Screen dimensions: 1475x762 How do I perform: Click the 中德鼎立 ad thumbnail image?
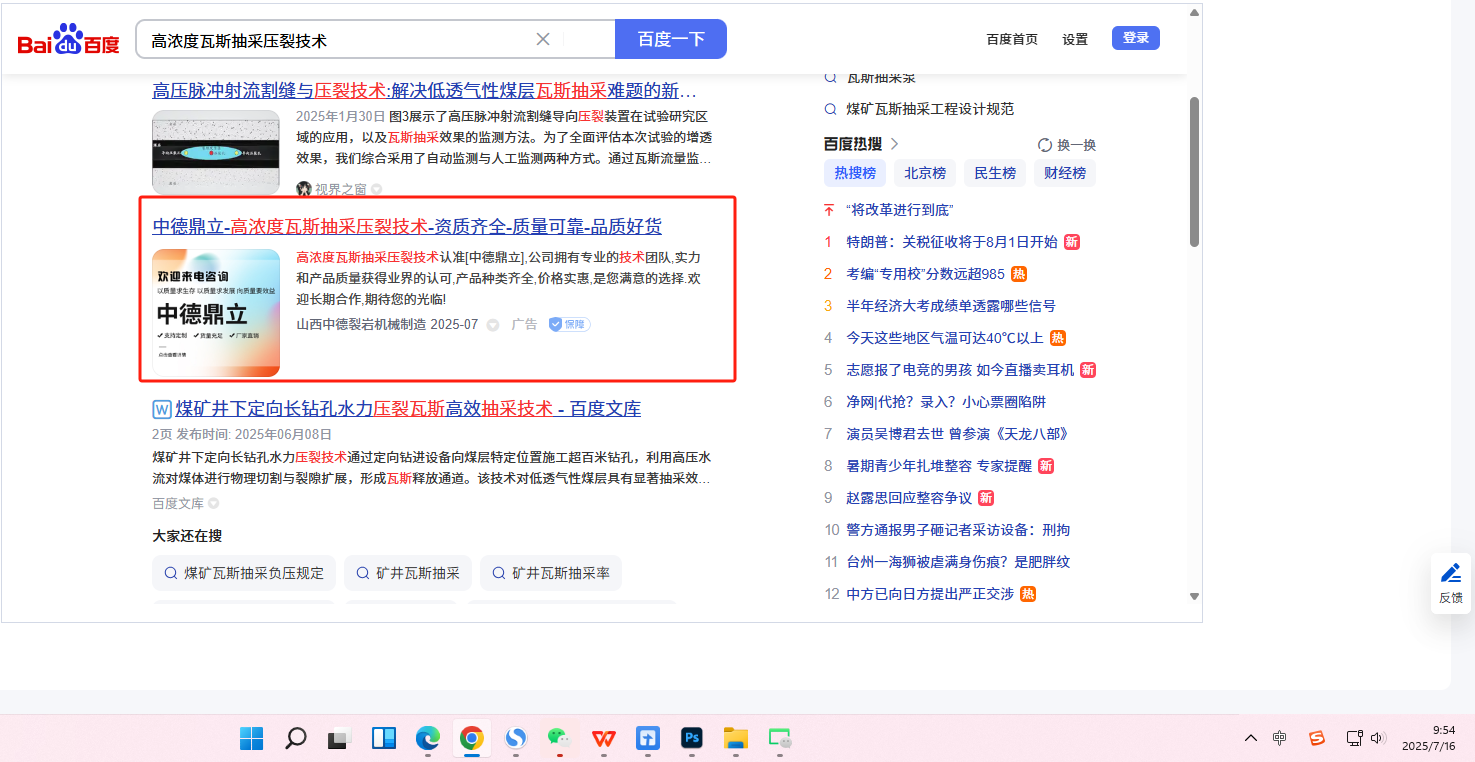point(216,312)
